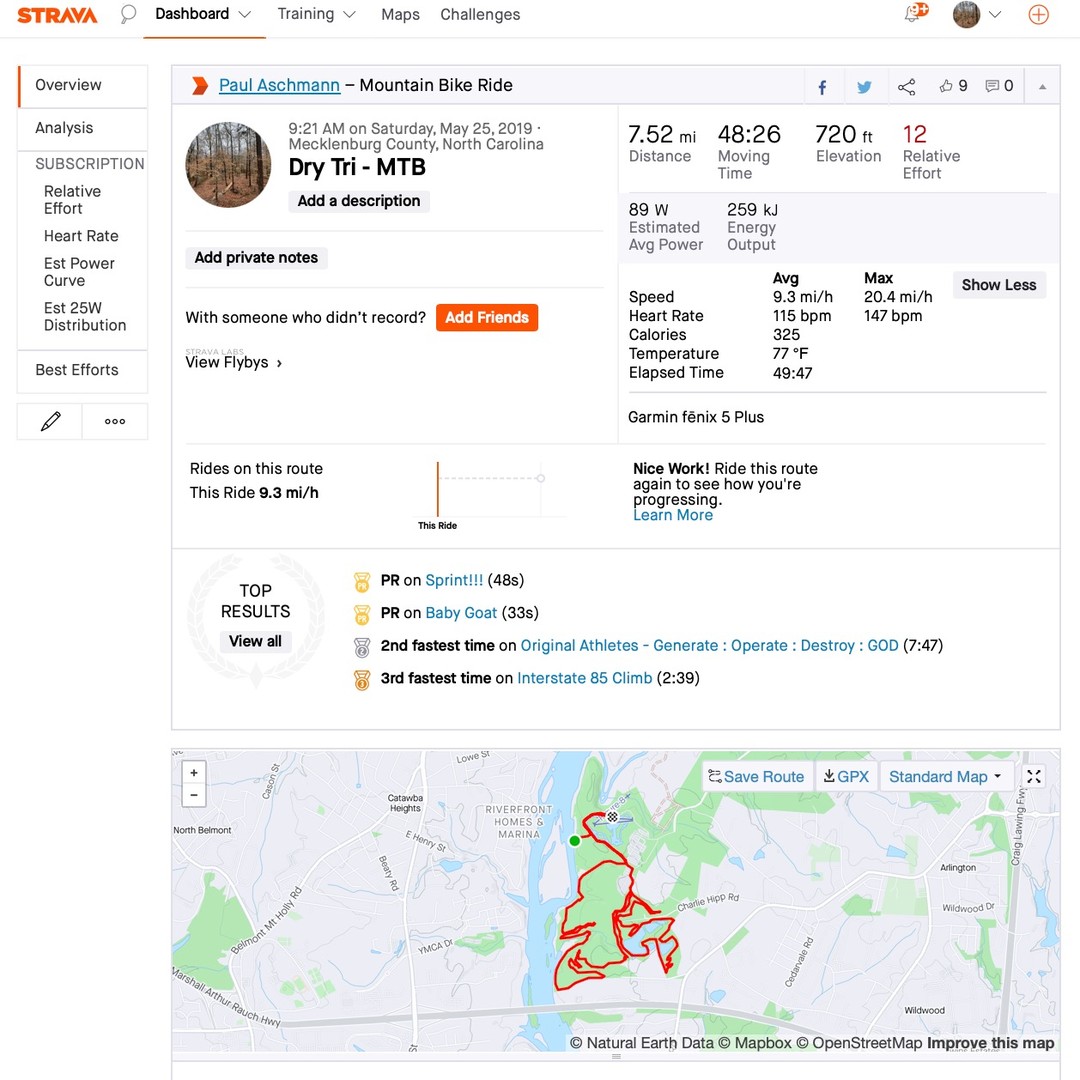
Task: Toggle the map to fullscreen
Action: [1034, 777]
